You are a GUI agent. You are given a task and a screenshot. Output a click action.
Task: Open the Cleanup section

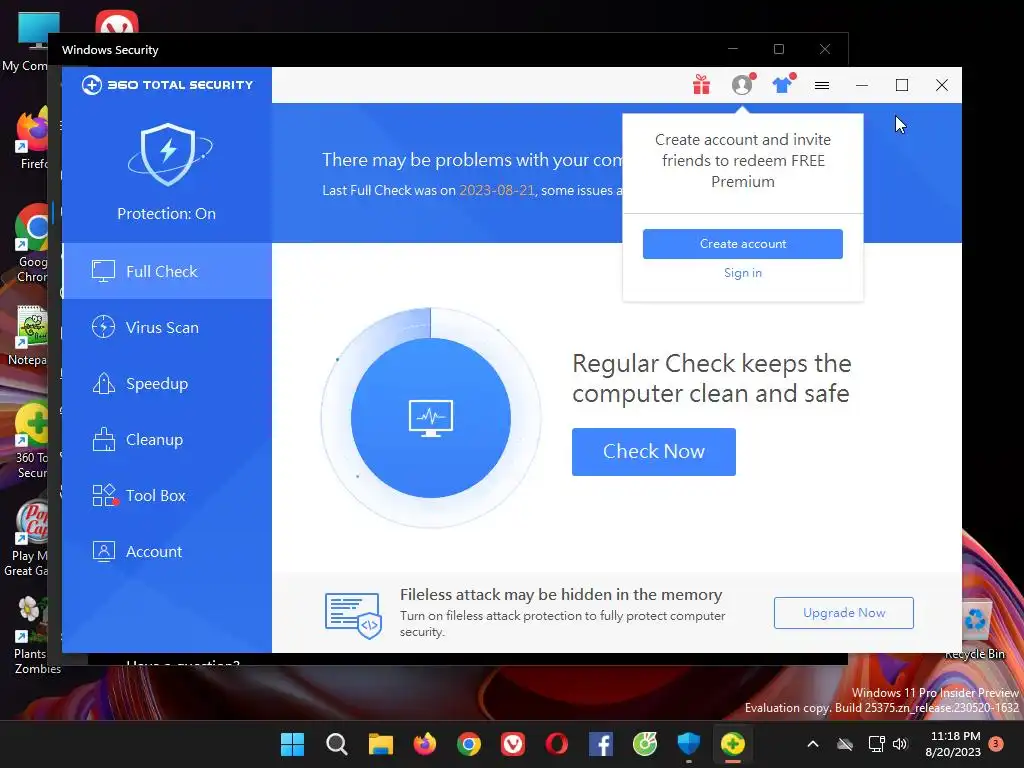167,440
